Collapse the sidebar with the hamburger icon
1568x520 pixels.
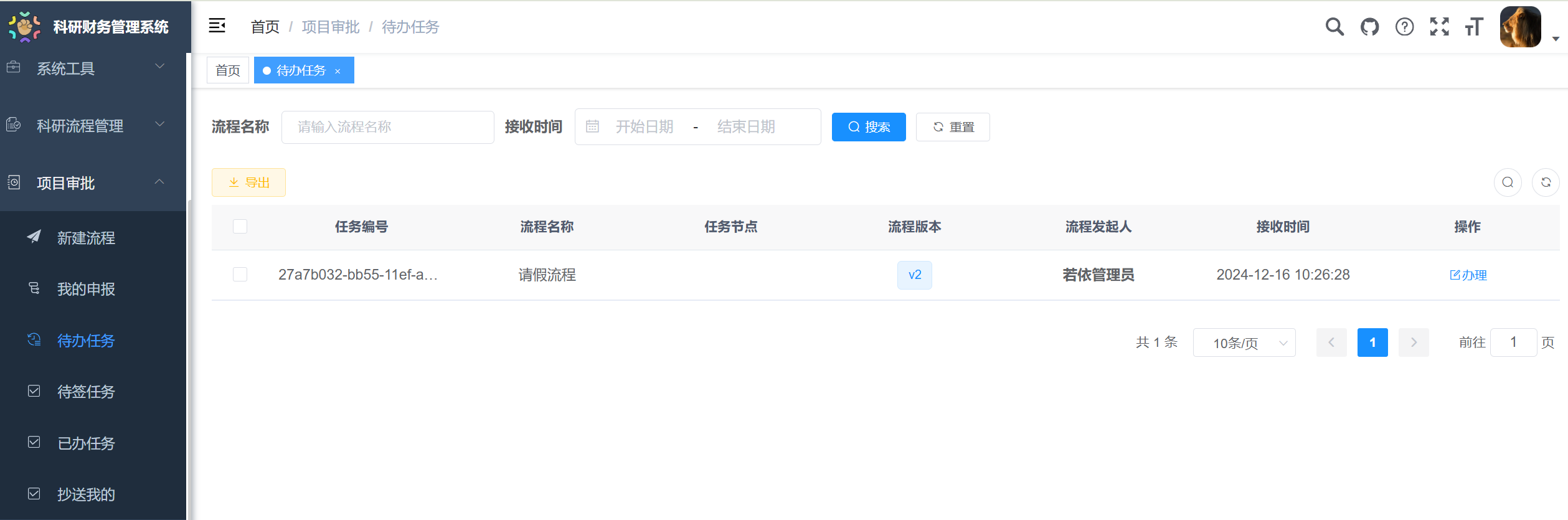pyautogui.click(x=217, y=26)
